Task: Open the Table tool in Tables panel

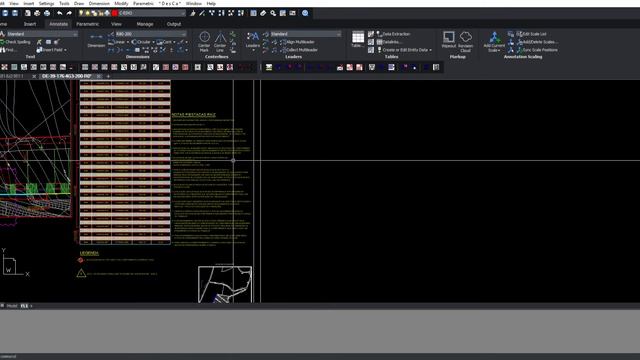Action: click(x=358, y=40)
